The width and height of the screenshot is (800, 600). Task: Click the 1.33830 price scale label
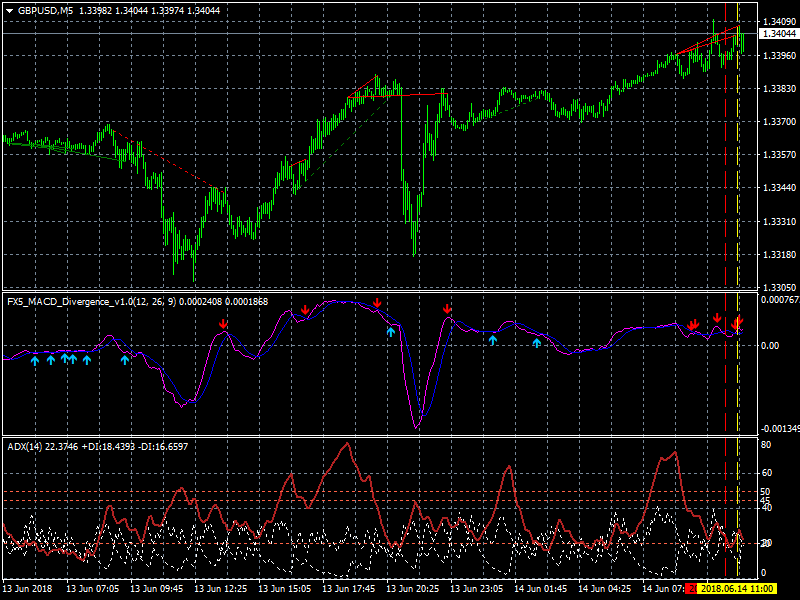pos(779,88)
